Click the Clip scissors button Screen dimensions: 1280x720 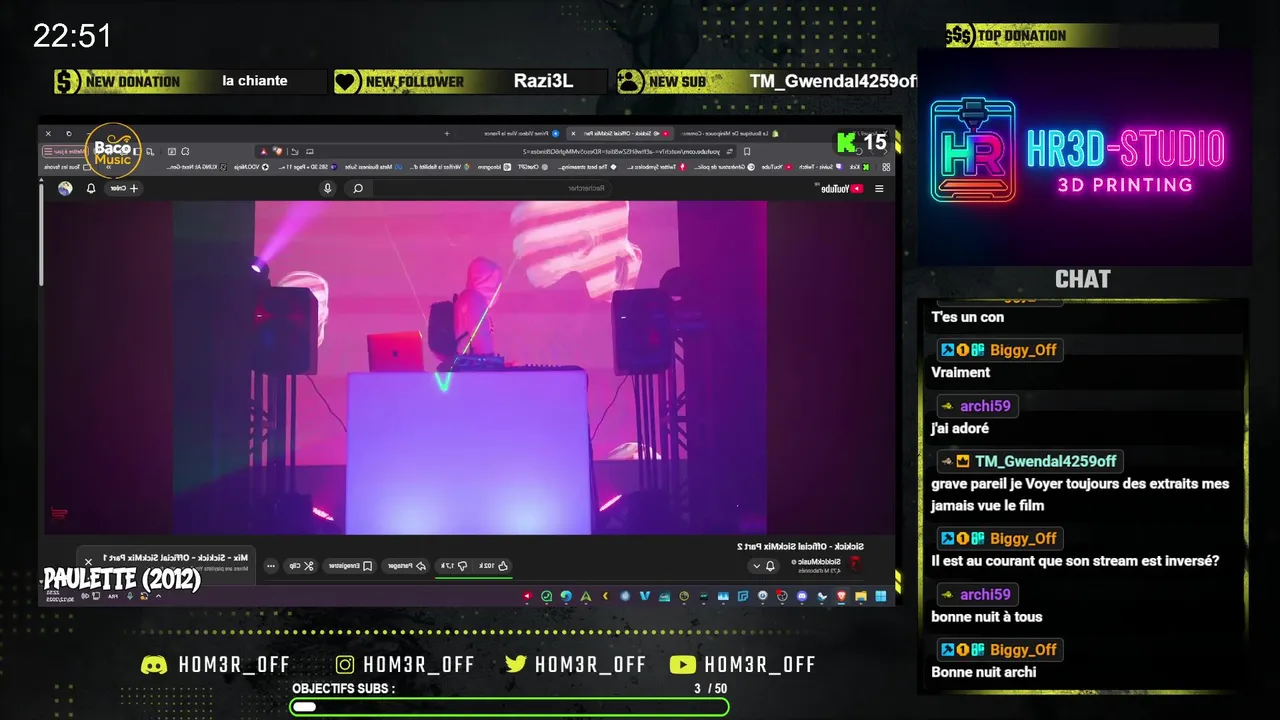click(303, 566)
